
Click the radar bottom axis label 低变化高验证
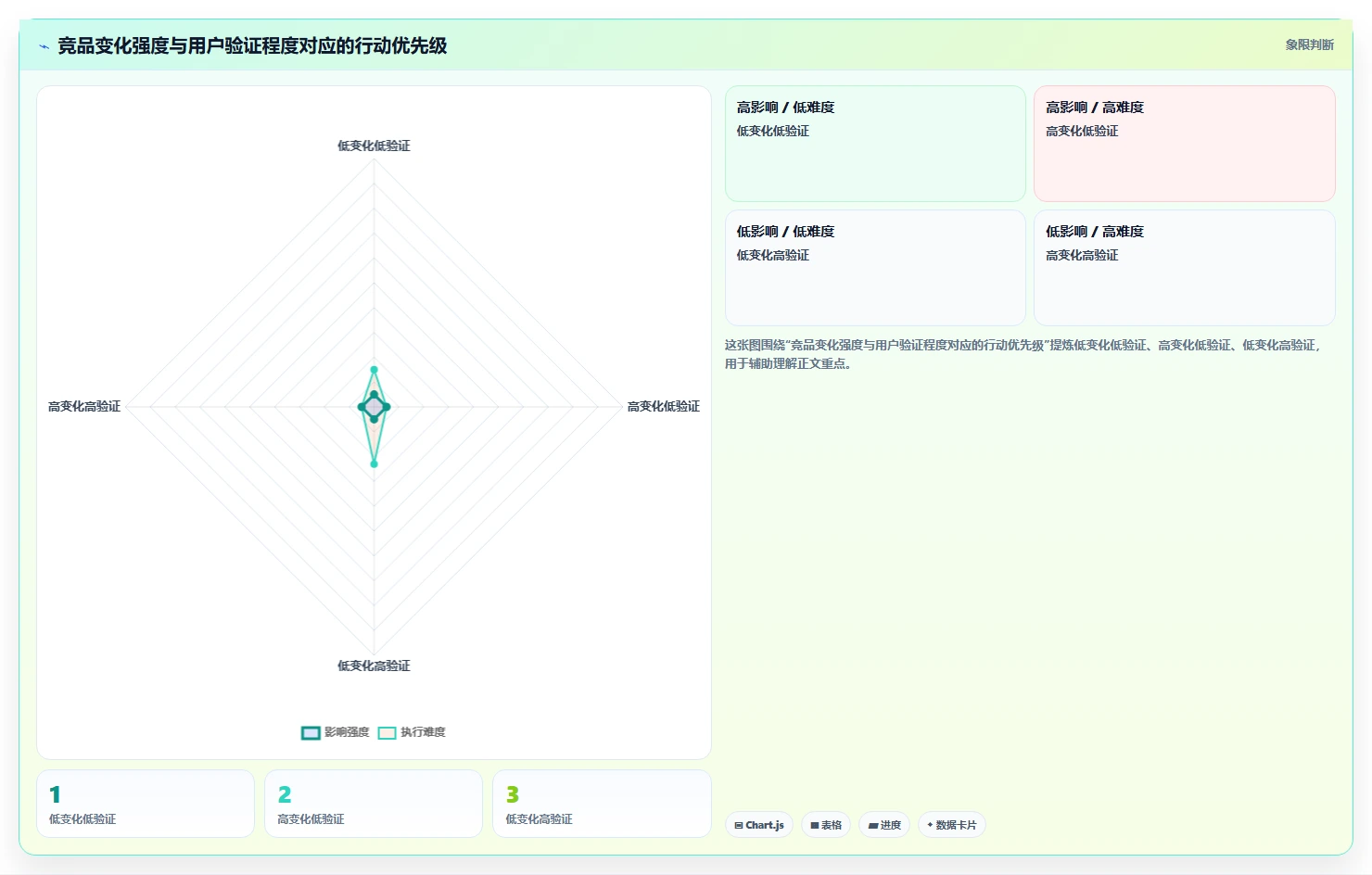[x=374, y=666]
